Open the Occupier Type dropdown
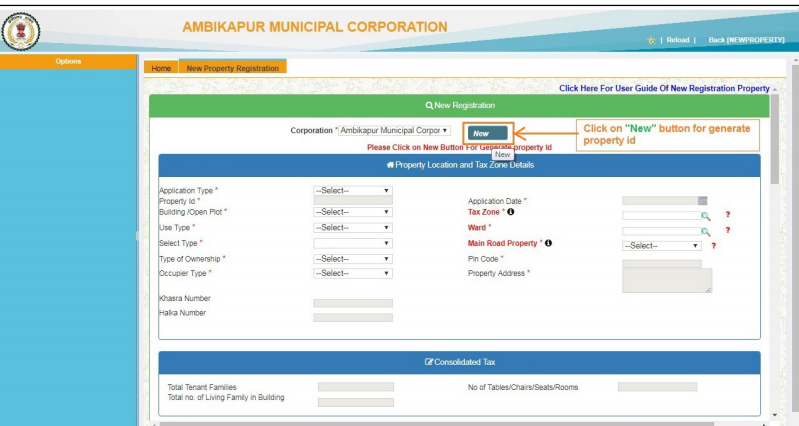The width and height of the screenshot is (799, 426). [x=353, y=274]
